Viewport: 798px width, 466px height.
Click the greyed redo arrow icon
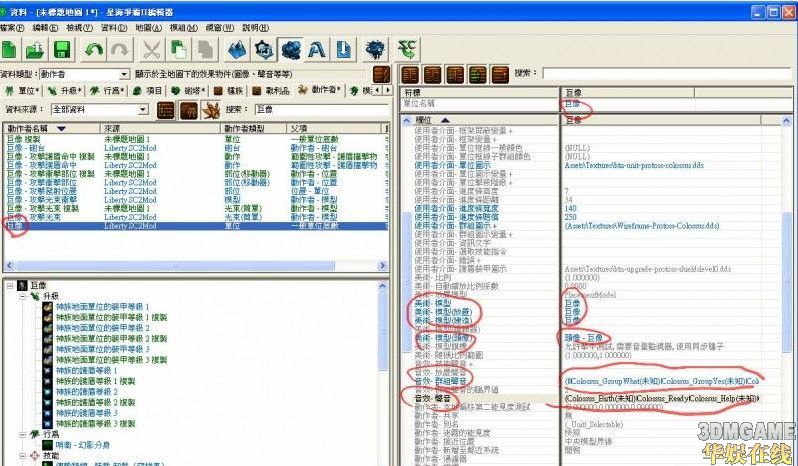click(x=119, y=50)
